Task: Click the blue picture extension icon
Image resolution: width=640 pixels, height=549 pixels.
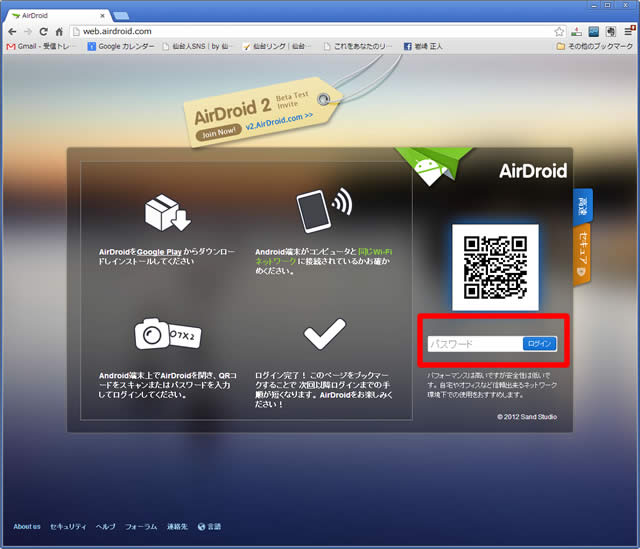Action: (x=593, y=31)
